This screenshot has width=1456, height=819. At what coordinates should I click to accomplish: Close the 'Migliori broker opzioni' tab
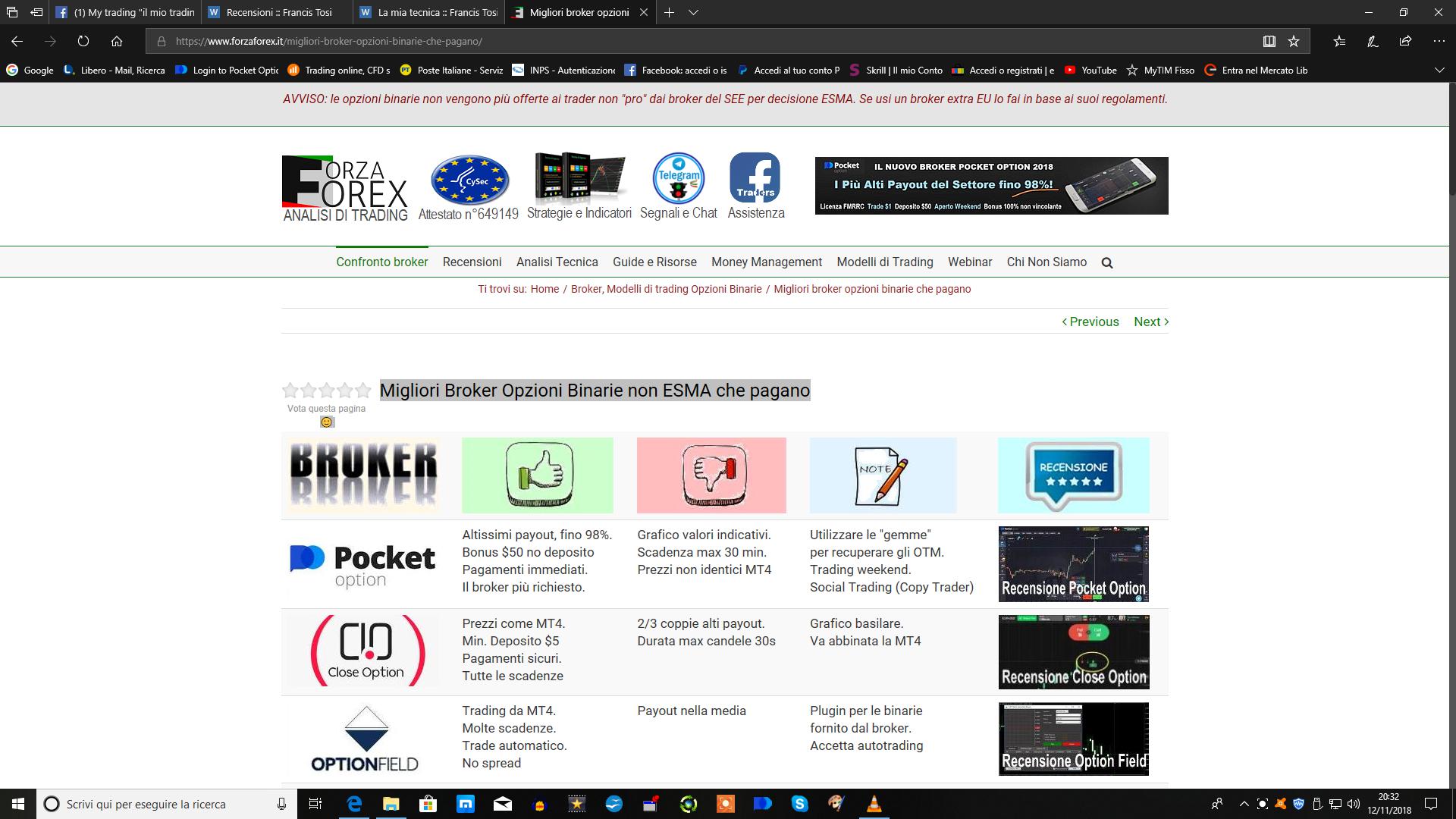(x=644, y=12)
